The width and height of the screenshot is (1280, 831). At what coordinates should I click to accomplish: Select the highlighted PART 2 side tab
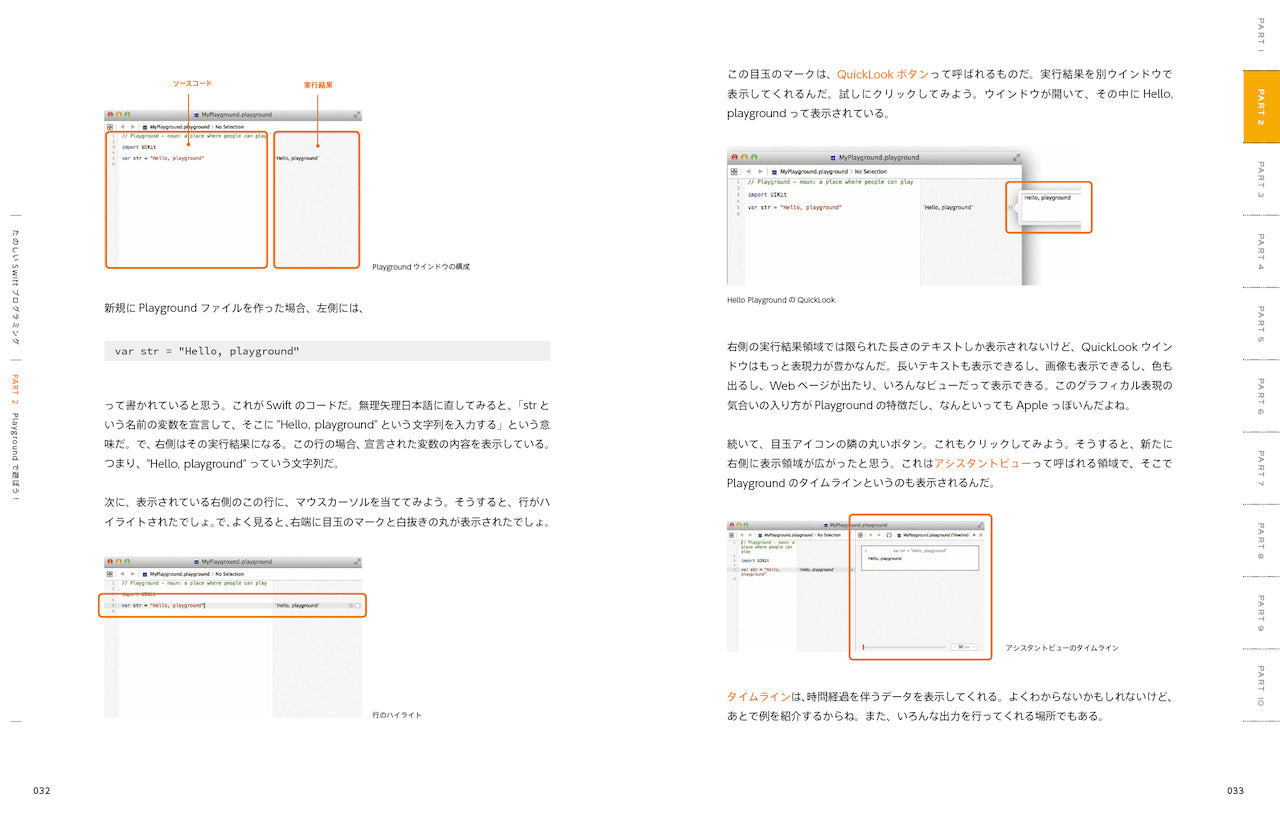tap(1261, 106)
